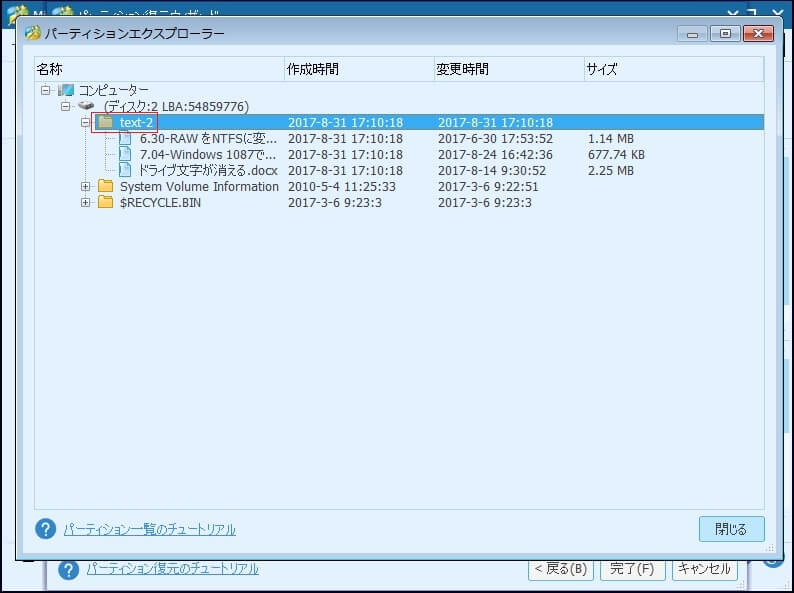Click created time 2010-5-4 11:25:33
The image size is (794, 593).
pos(342,187)
